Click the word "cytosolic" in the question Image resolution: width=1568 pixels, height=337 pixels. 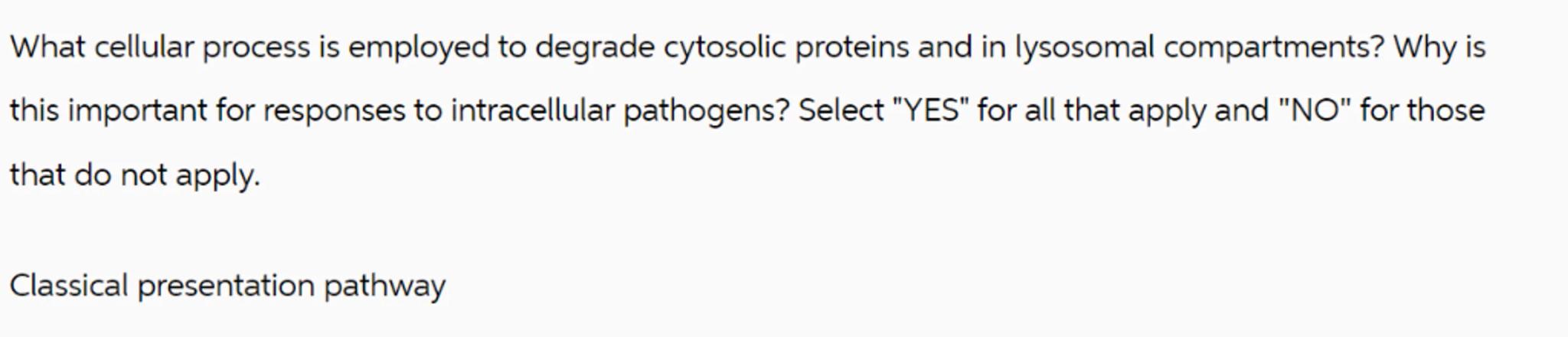point(724,47)
